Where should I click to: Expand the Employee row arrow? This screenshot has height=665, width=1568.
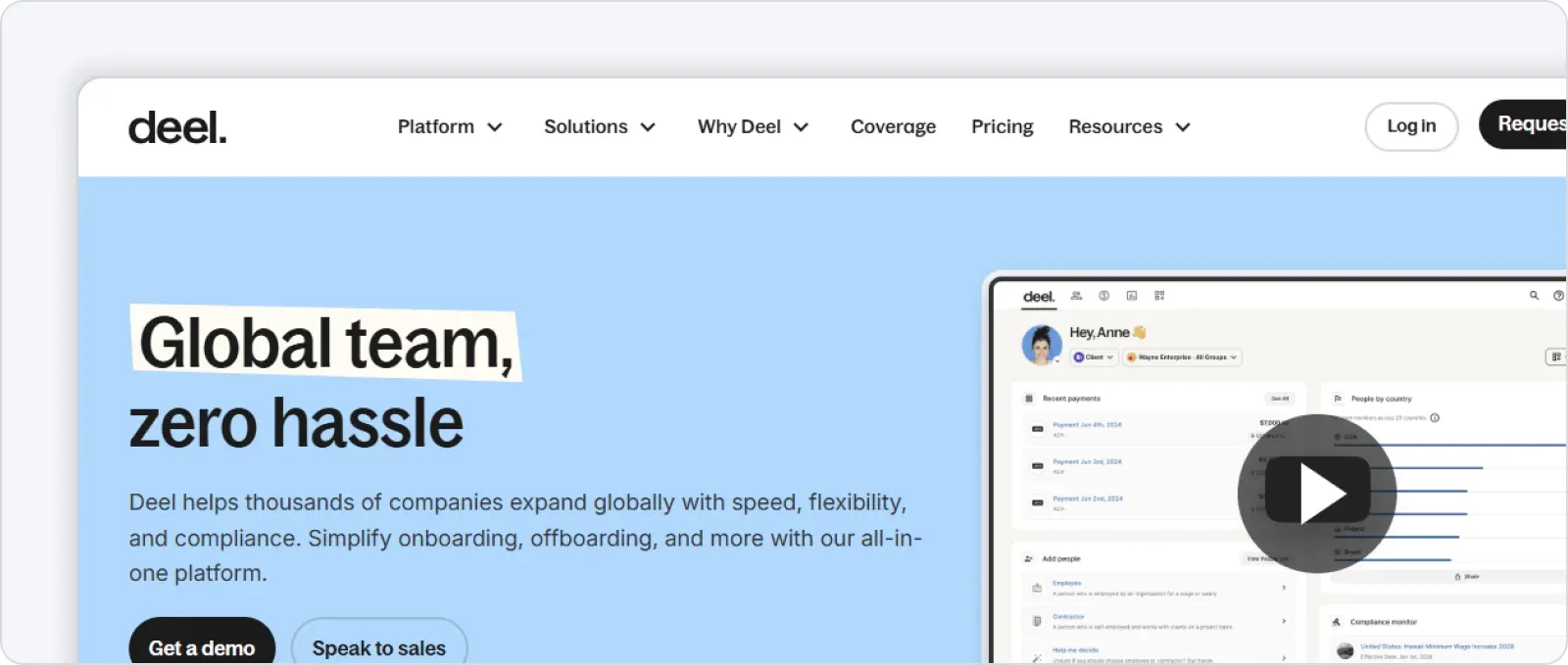(1284, 588)
